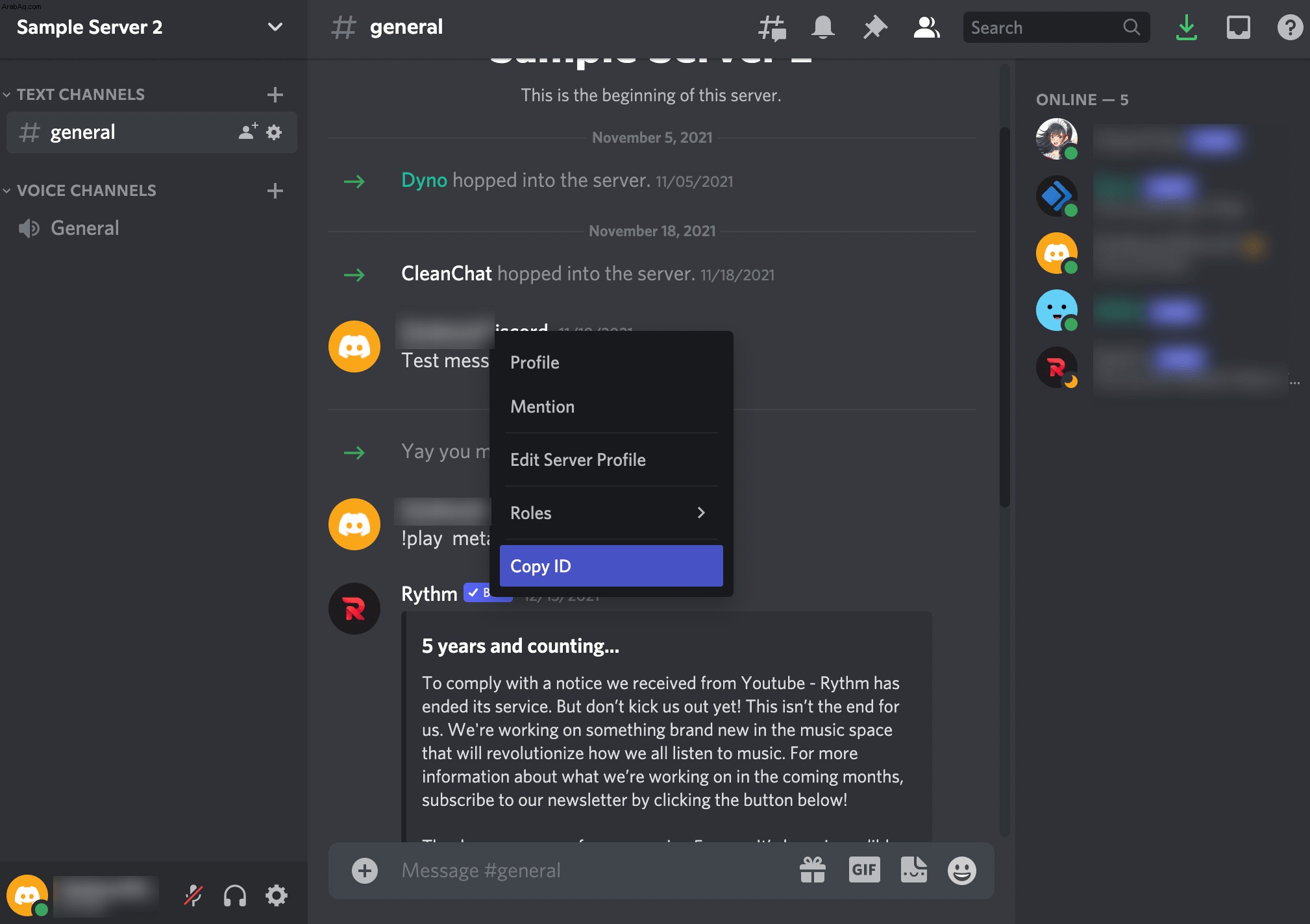1310x924 pixels.
Task: Open the GIF picker
Action: coord(865,870)
